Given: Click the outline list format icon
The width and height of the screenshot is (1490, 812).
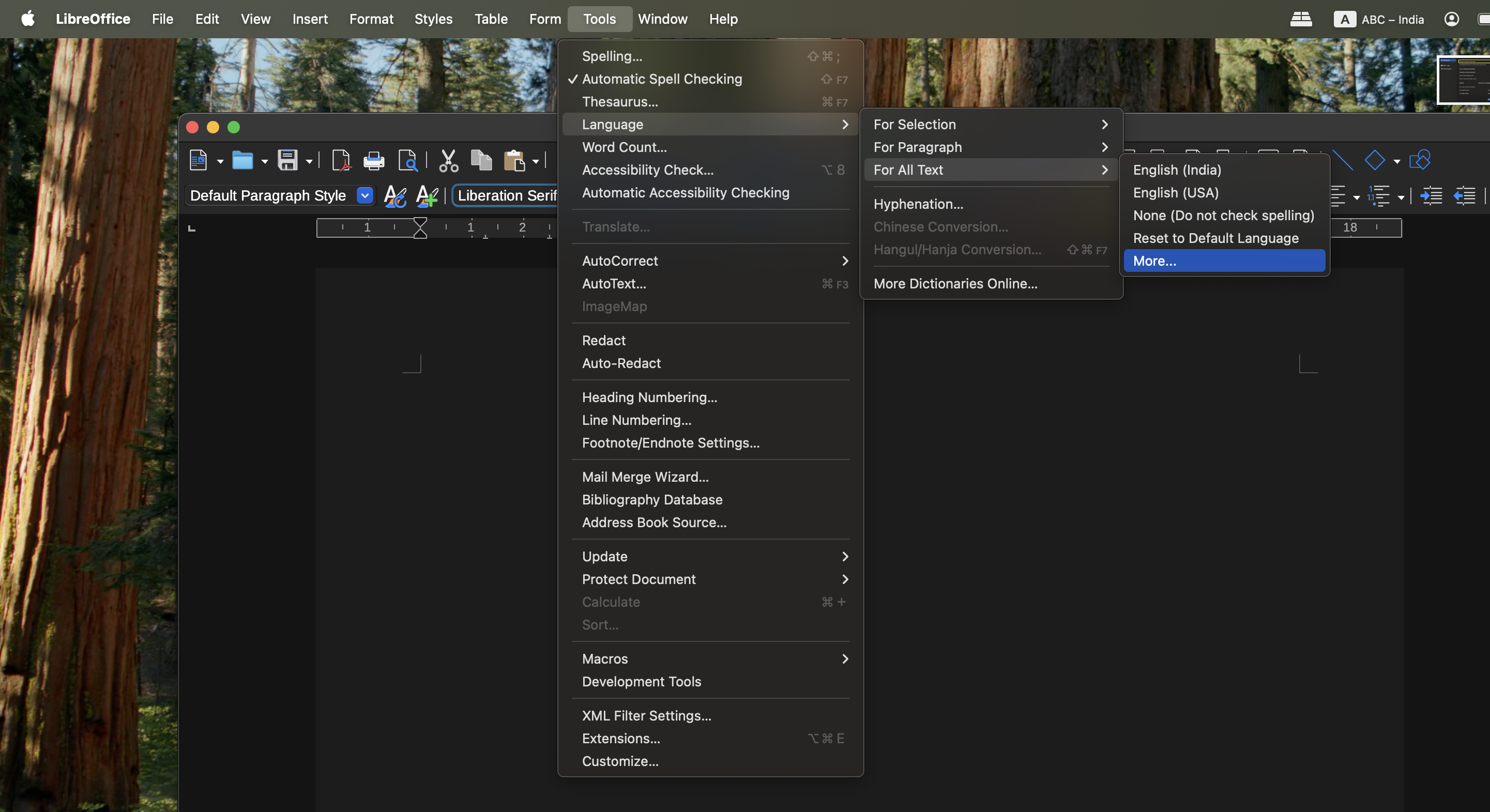Looking at the screenshot, I should [1378, 196].
